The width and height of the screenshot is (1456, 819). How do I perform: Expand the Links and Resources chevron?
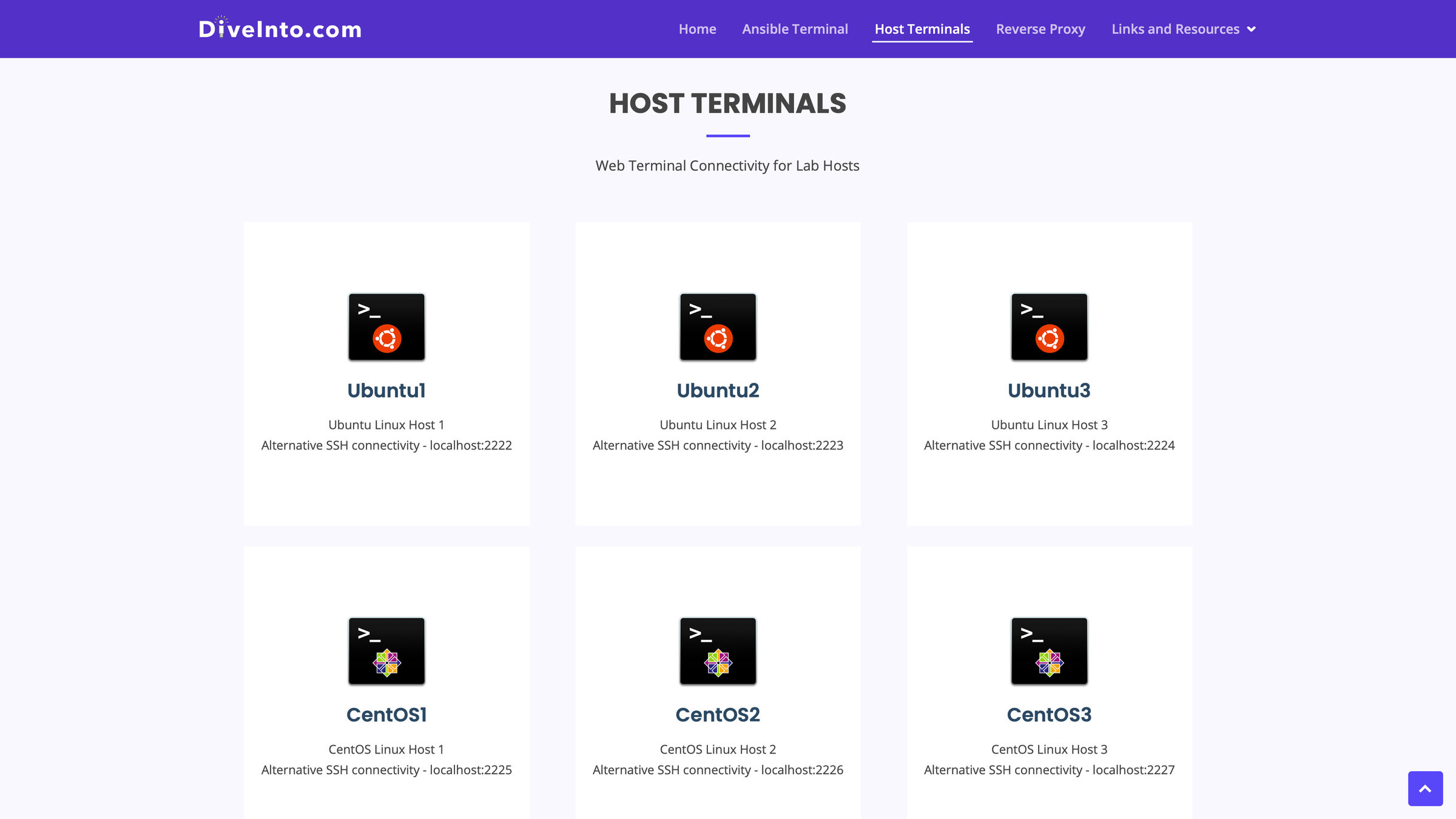pyautogui.click(x=1251, y=29)
